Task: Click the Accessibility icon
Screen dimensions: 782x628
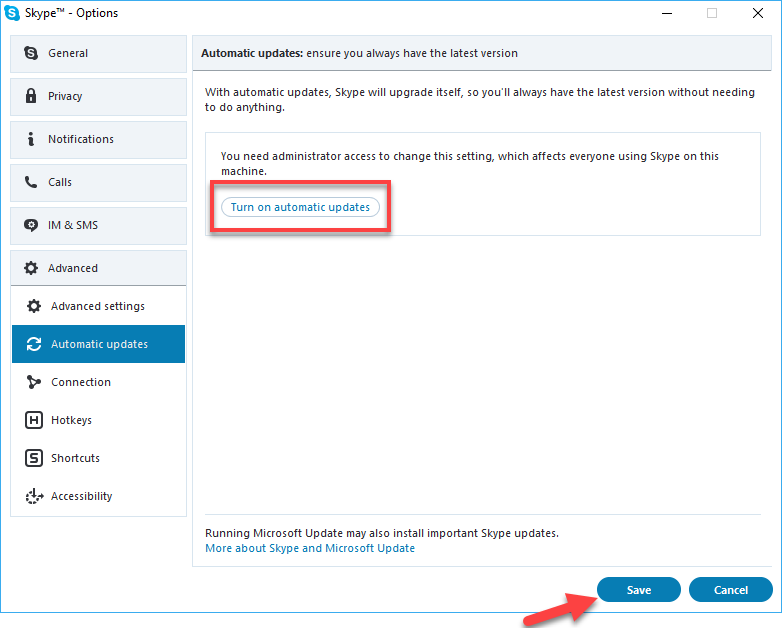Action: coord(34,496)
